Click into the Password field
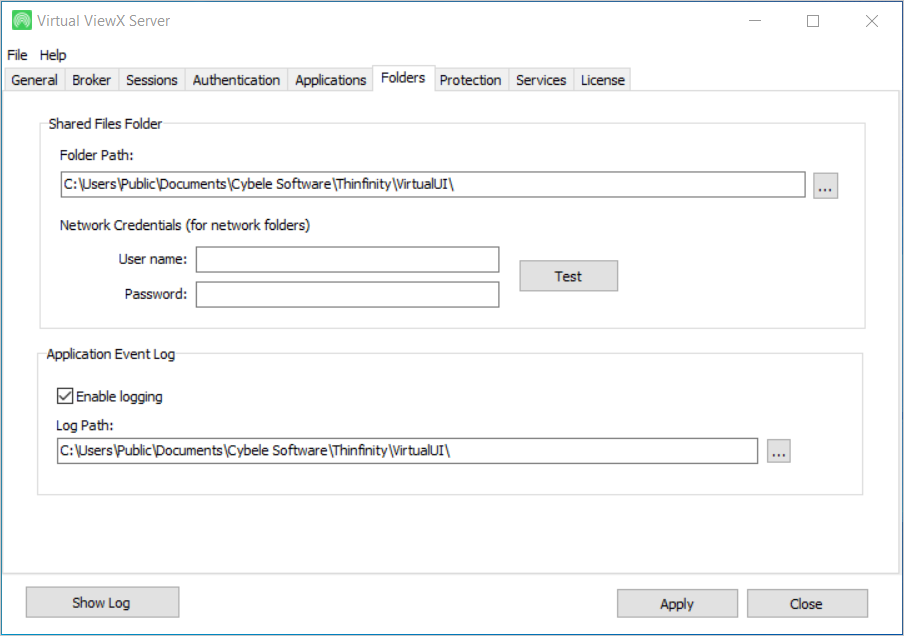 [x=347, y=295]
